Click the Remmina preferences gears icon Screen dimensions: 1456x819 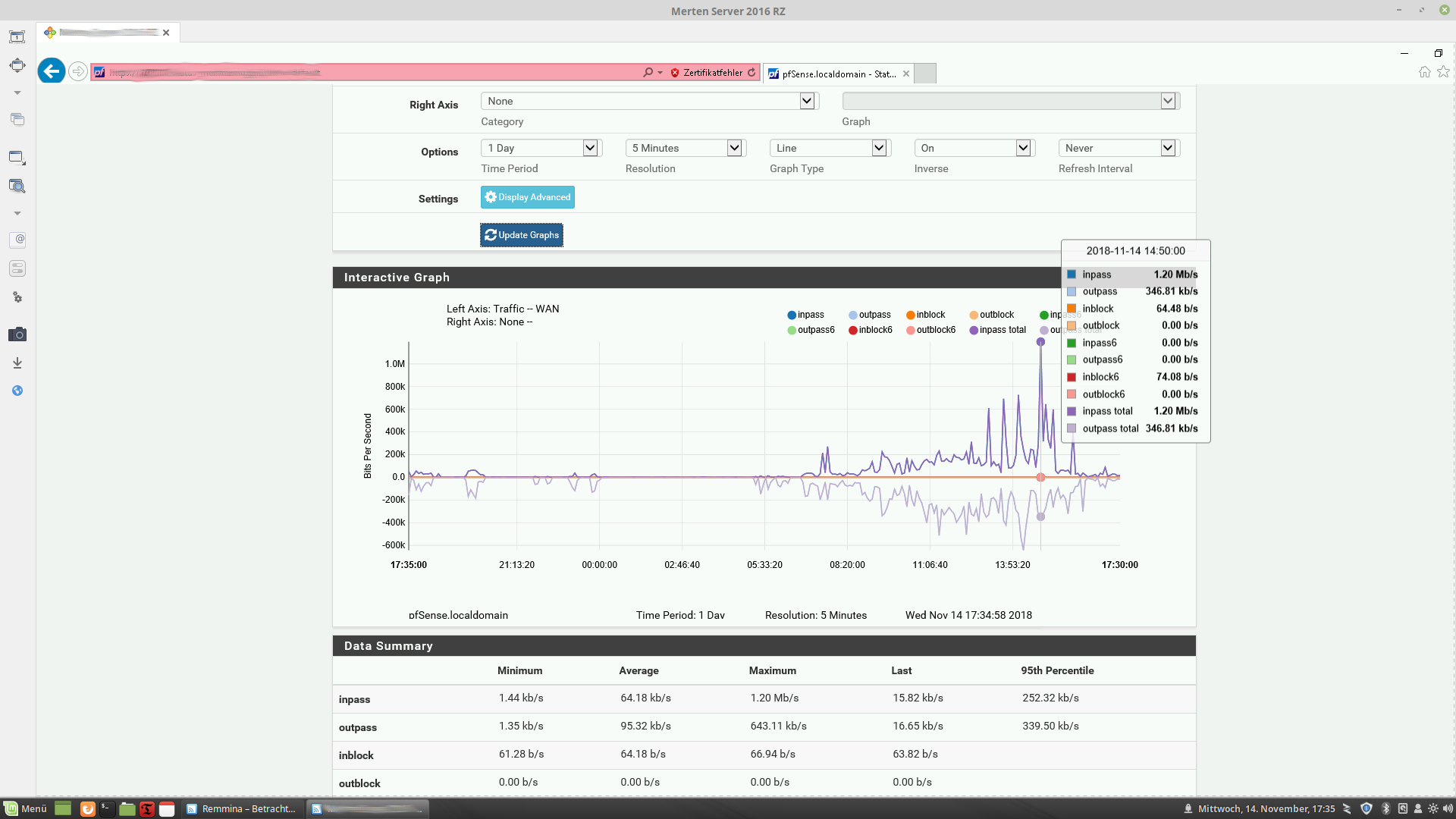click(x=17, y=297)
